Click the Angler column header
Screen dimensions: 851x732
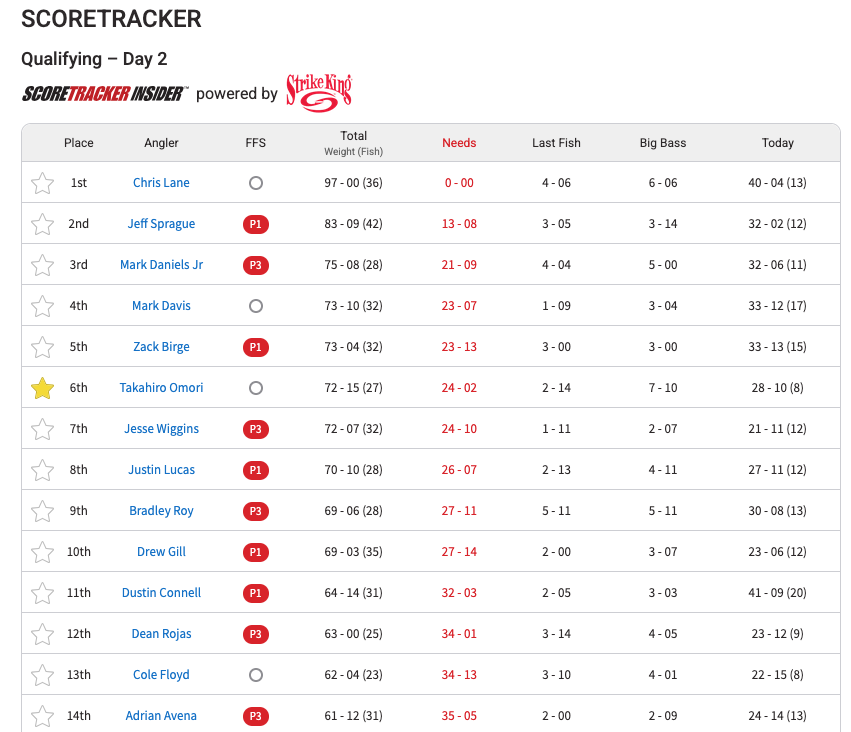161,143
